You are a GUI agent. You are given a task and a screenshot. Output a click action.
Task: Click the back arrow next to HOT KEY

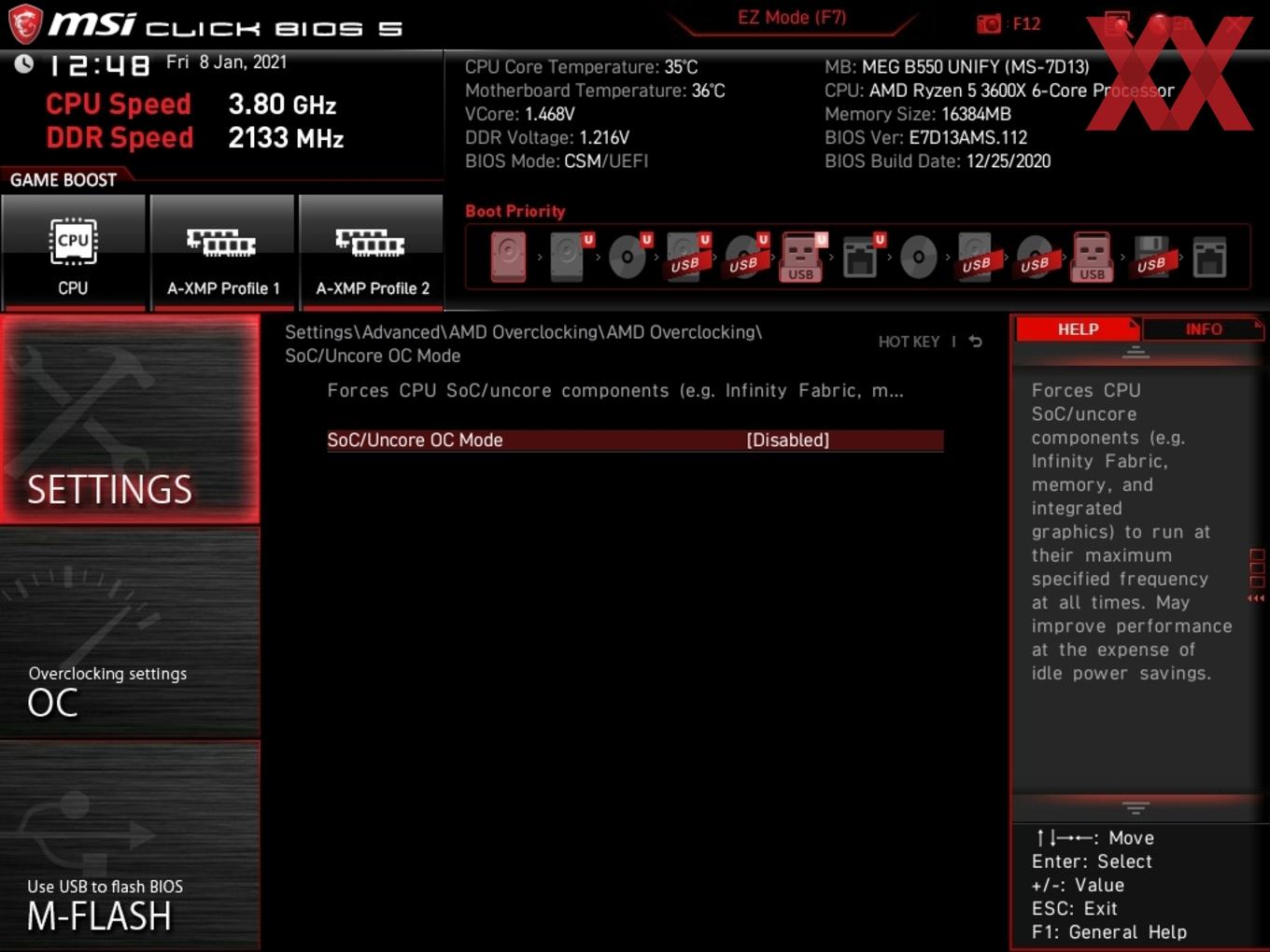coord(976,342)
